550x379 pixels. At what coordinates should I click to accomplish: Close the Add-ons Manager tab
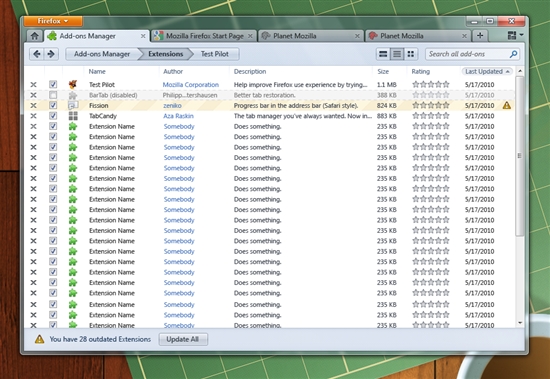pyautogui.click(x=143, y=36)
